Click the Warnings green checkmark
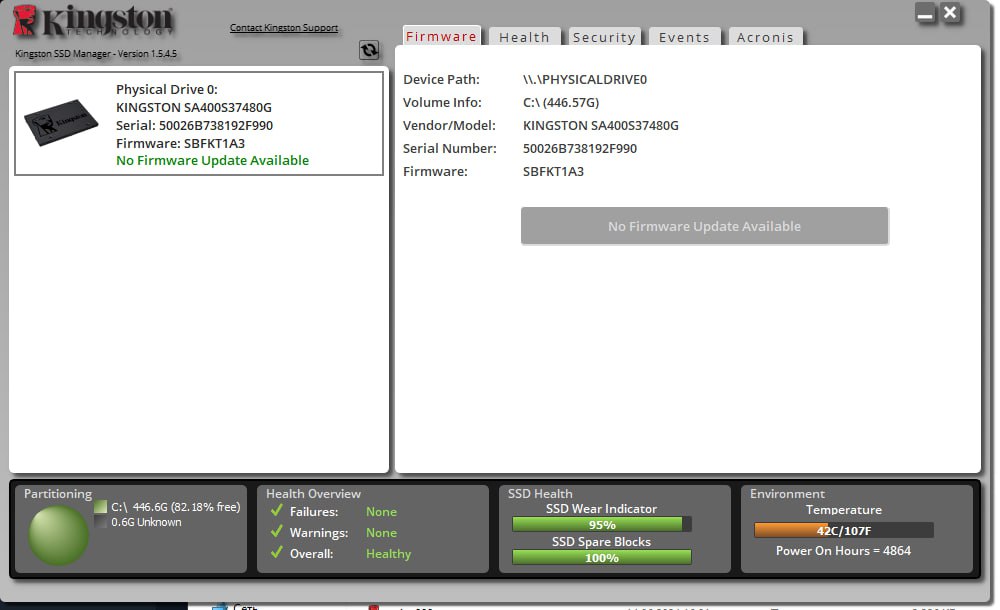This screenshot has width=1000, height=610. (x=277, y=532)
